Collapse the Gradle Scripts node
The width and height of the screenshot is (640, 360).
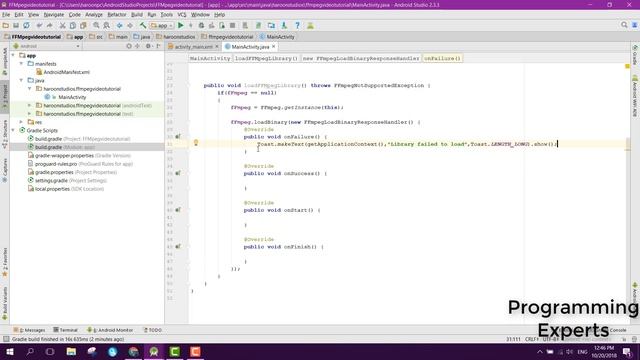tap(13, 130)
